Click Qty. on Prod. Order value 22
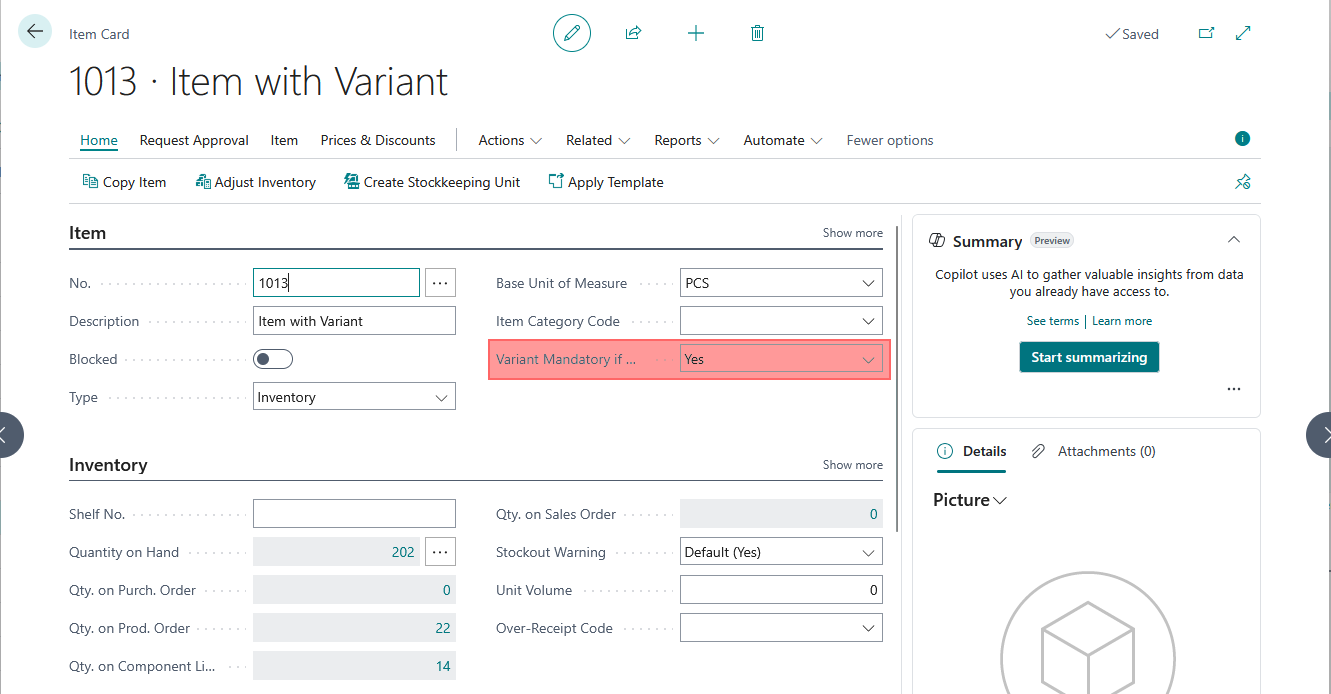Viewport: 1331px width, 694px height. 442,628
